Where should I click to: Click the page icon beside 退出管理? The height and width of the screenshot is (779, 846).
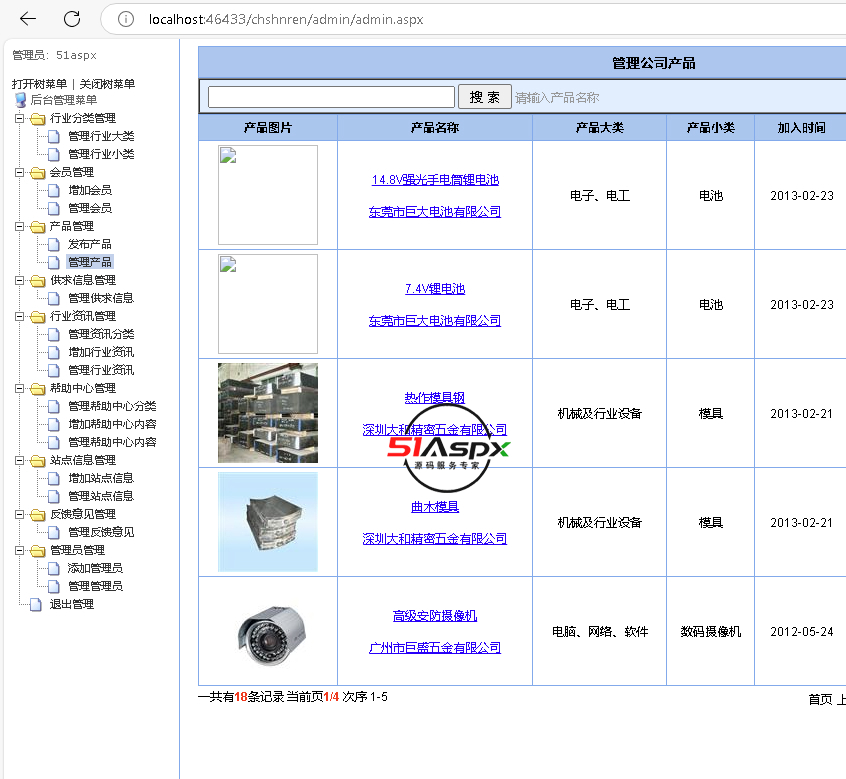[x=37, y=604]
